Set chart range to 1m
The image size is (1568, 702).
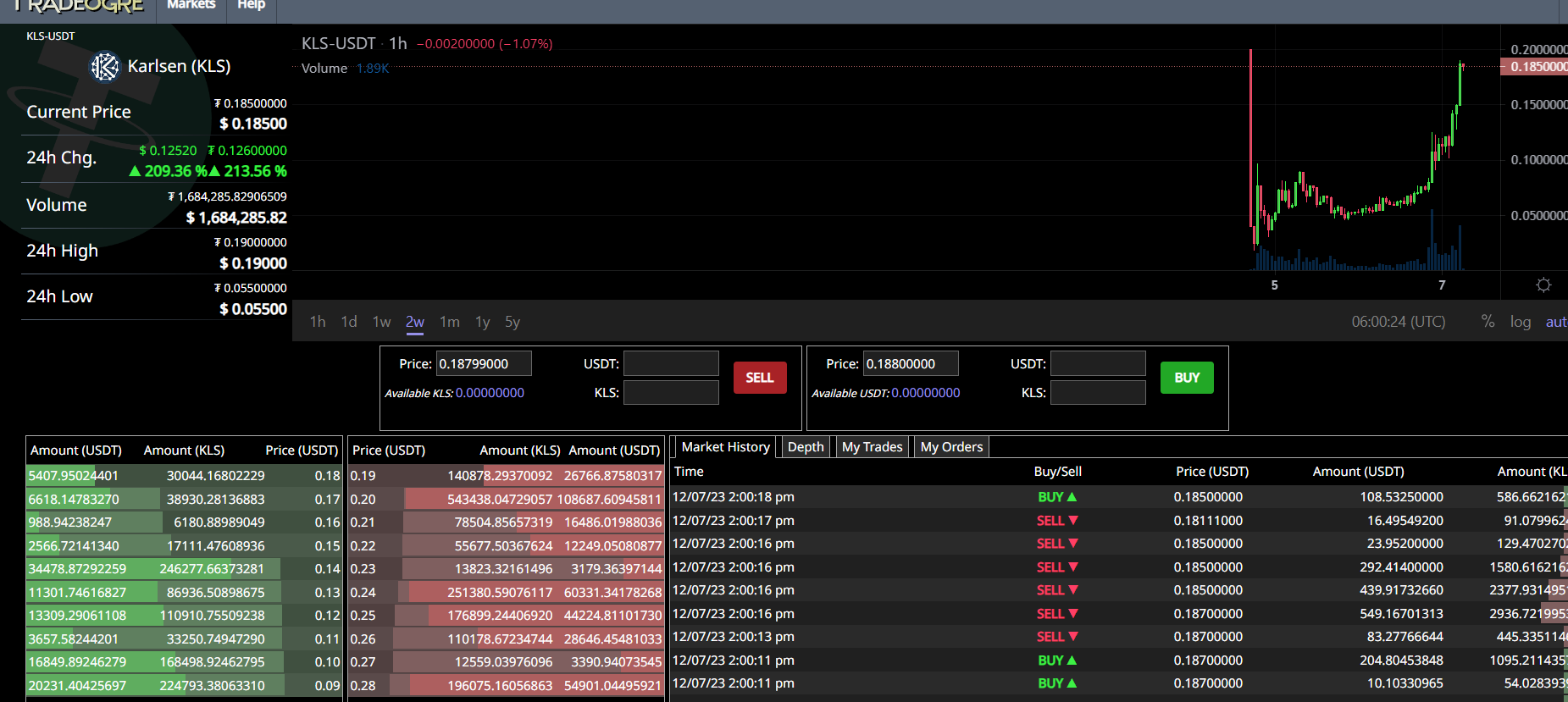[450, 322]
